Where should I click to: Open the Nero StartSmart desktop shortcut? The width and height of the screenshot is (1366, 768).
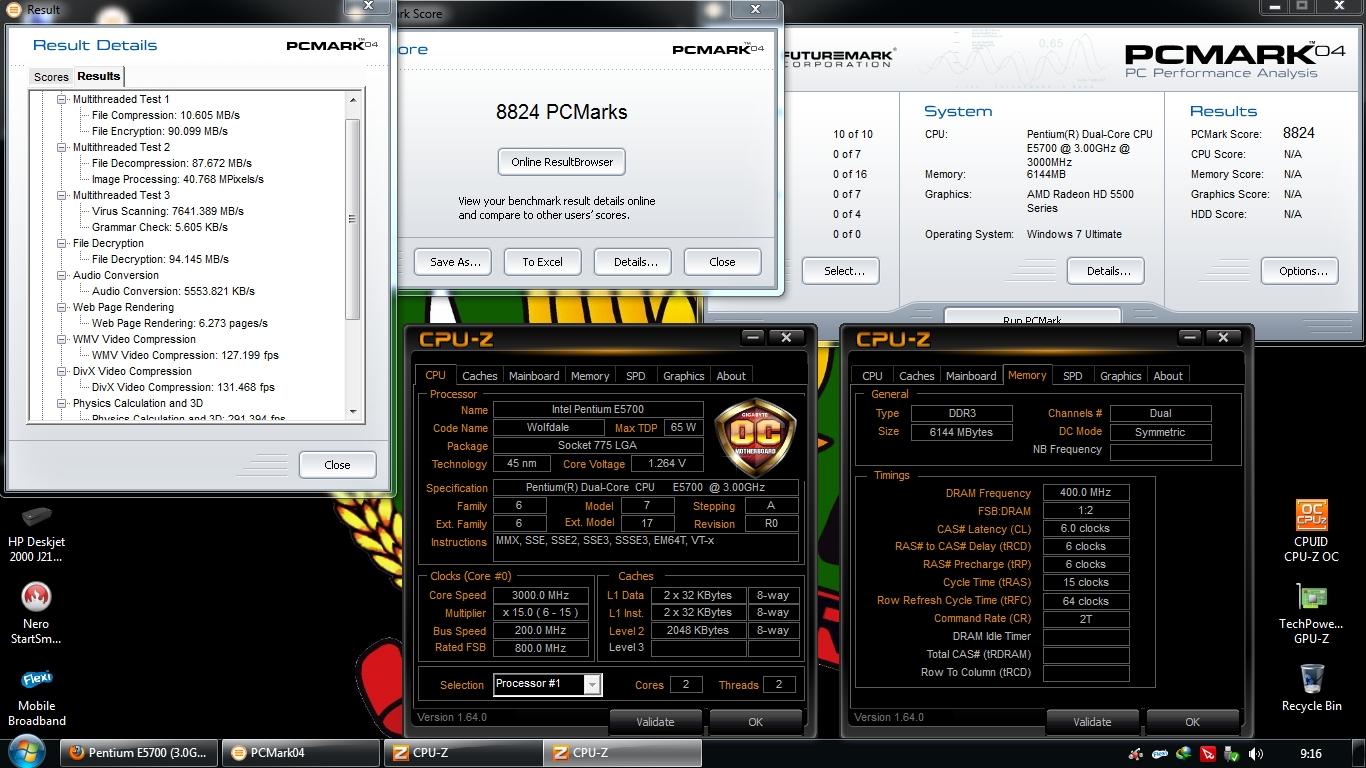[36, 614]
